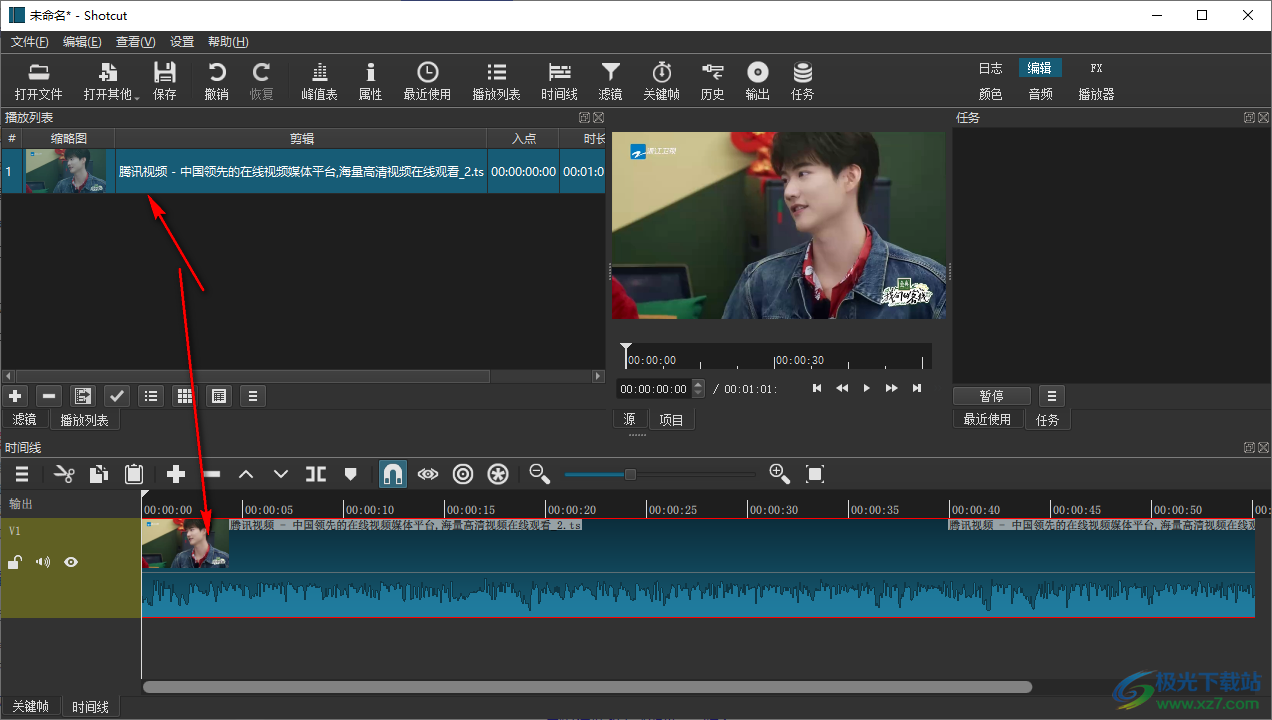Open the 'Open Other' toolbar dropdown

(x=111, y=81)
